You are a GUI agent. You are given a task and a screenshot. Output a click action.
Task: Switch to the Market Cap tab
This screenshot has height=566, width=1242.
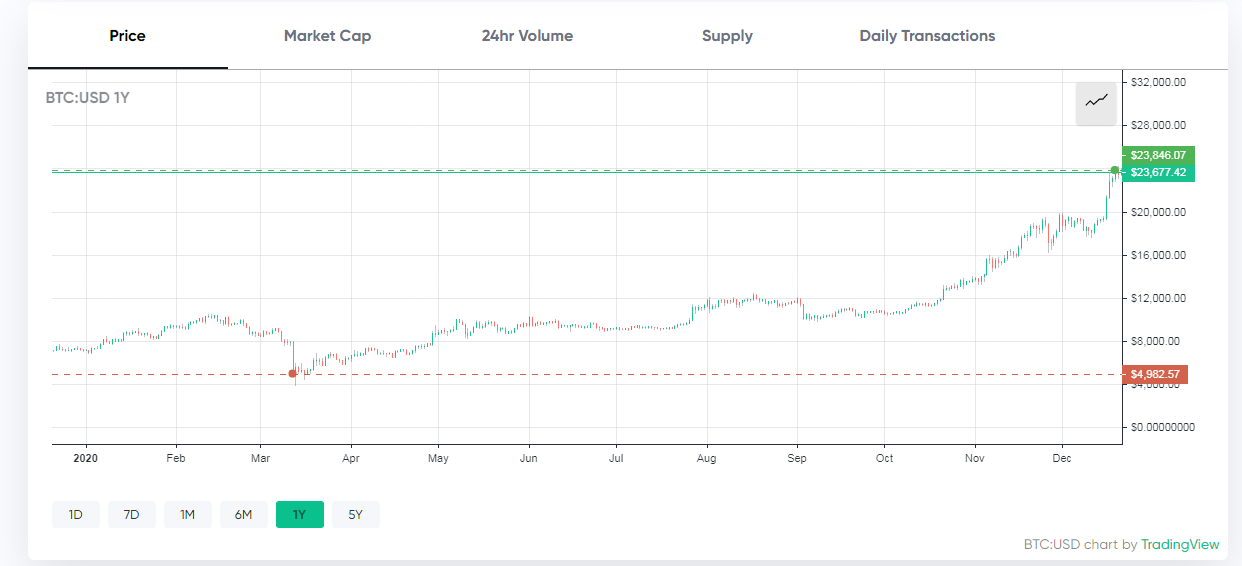click(327, 36)
